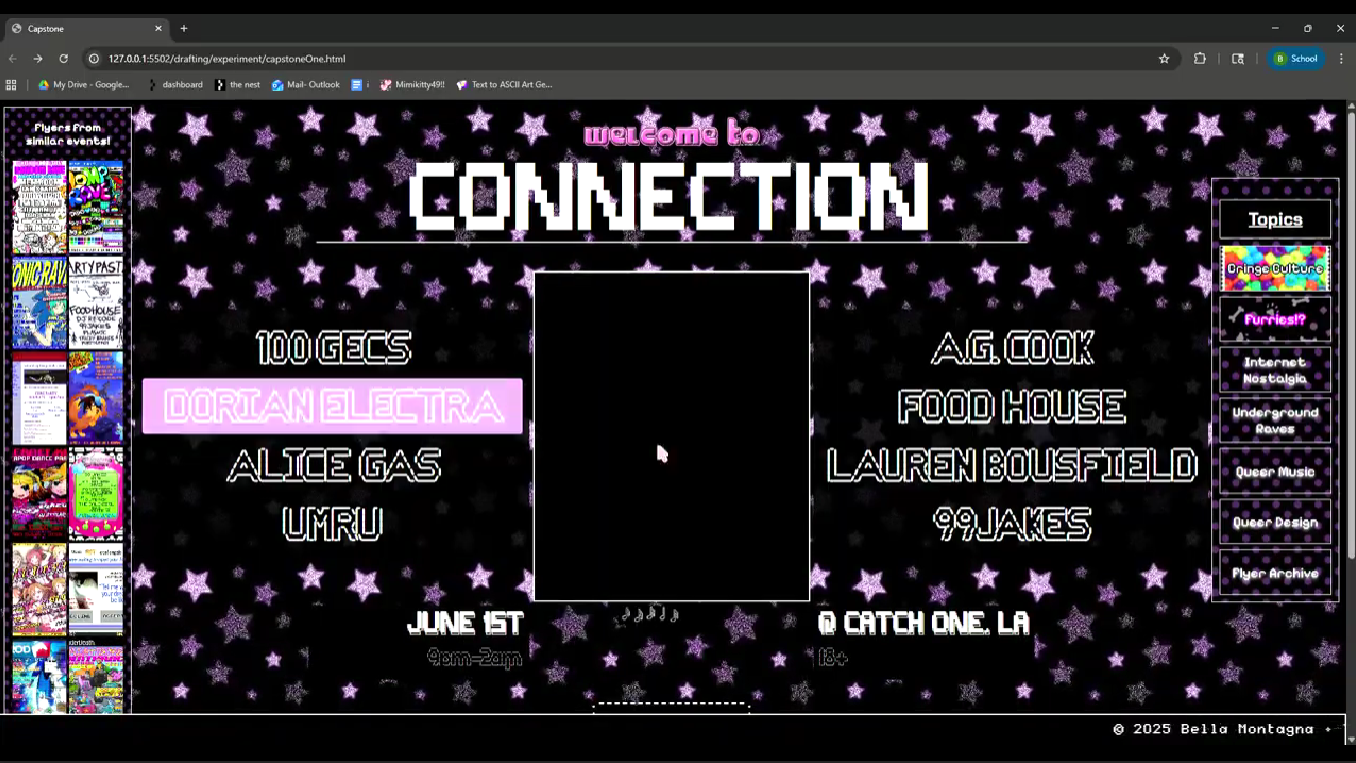
Task: Open the black-and-white FoodHouse party flyer thumbnail
Action: [x=96, y=303]
